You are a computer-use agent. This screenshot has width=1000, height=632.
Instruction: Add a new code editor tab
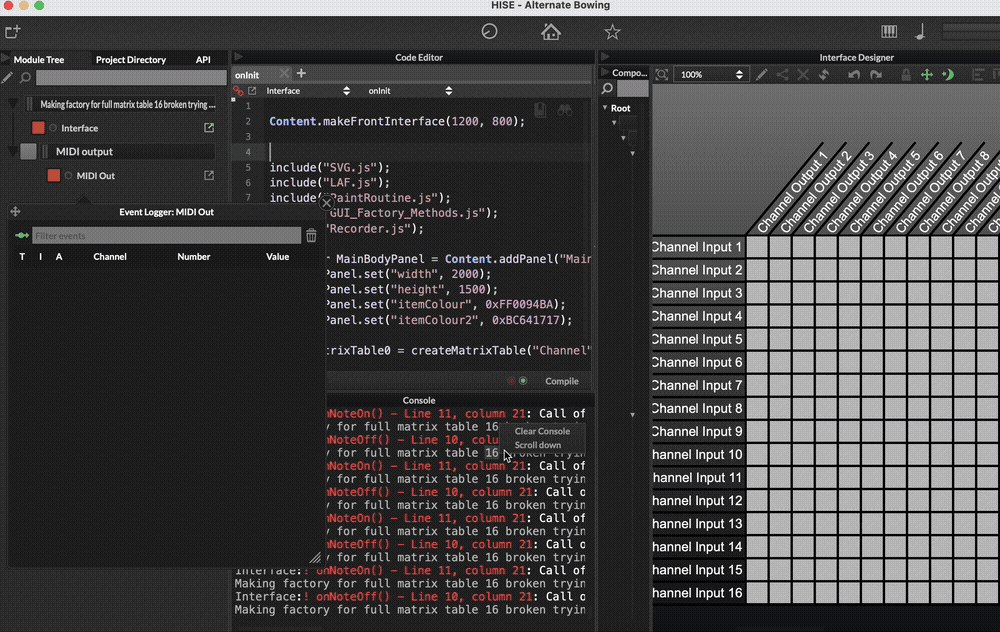click(x=301, y=73)
